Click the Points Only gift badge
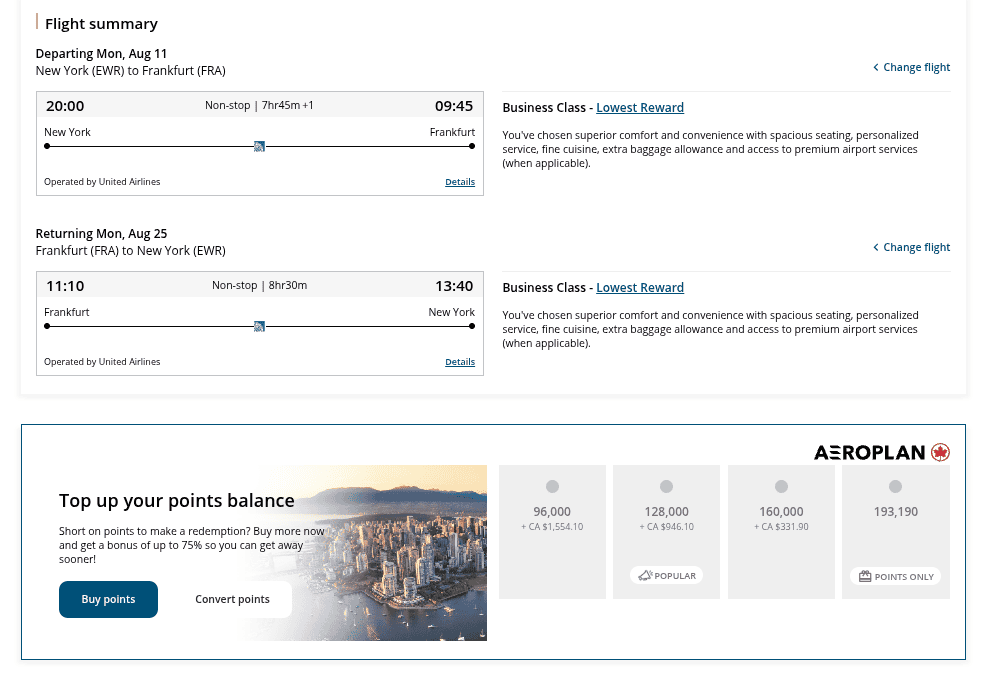 pyautogui.click(x=896, y=577)
